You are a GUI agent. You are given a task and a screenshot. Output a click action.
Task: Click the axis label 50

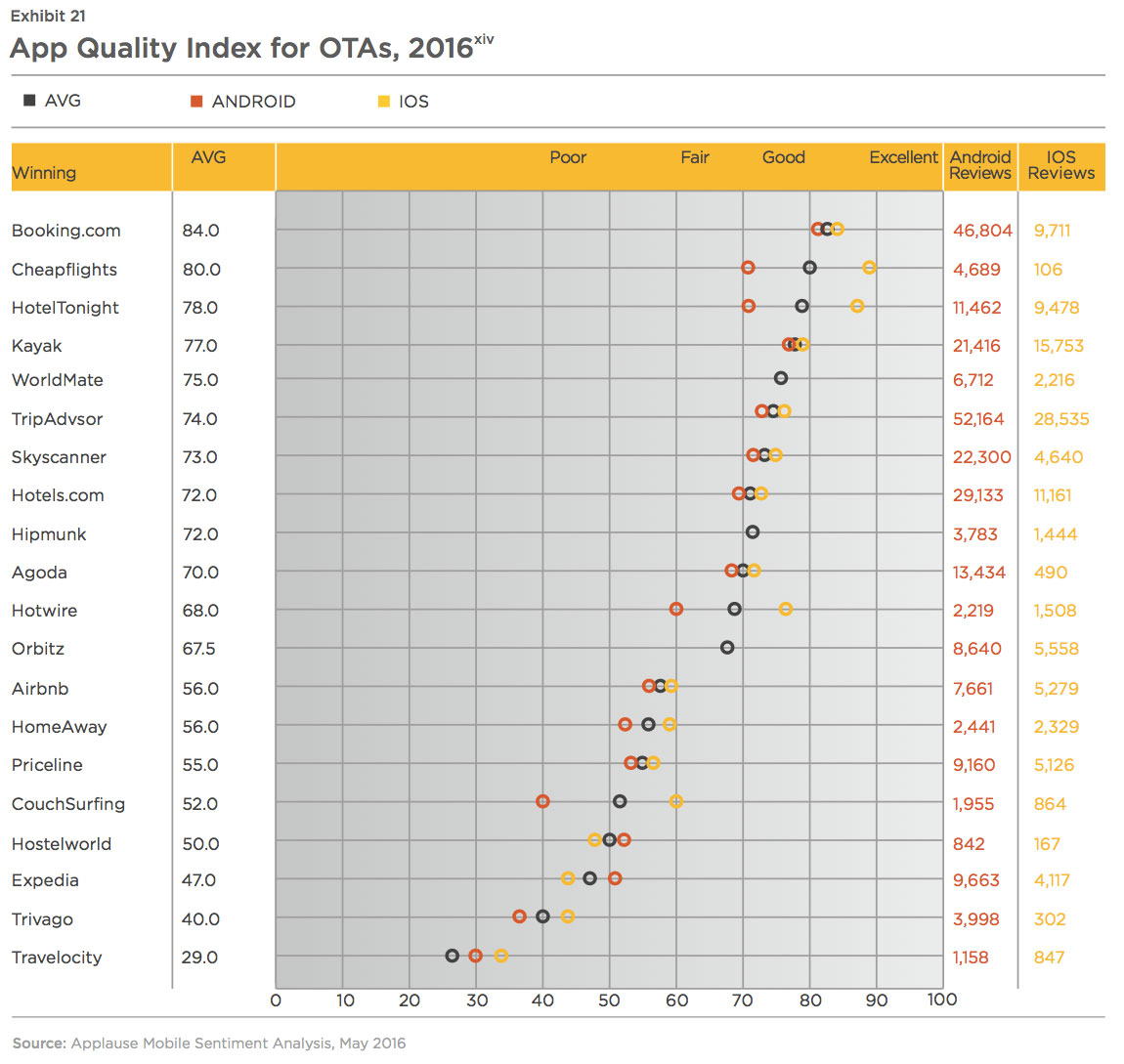click(x=609, y=1000)
